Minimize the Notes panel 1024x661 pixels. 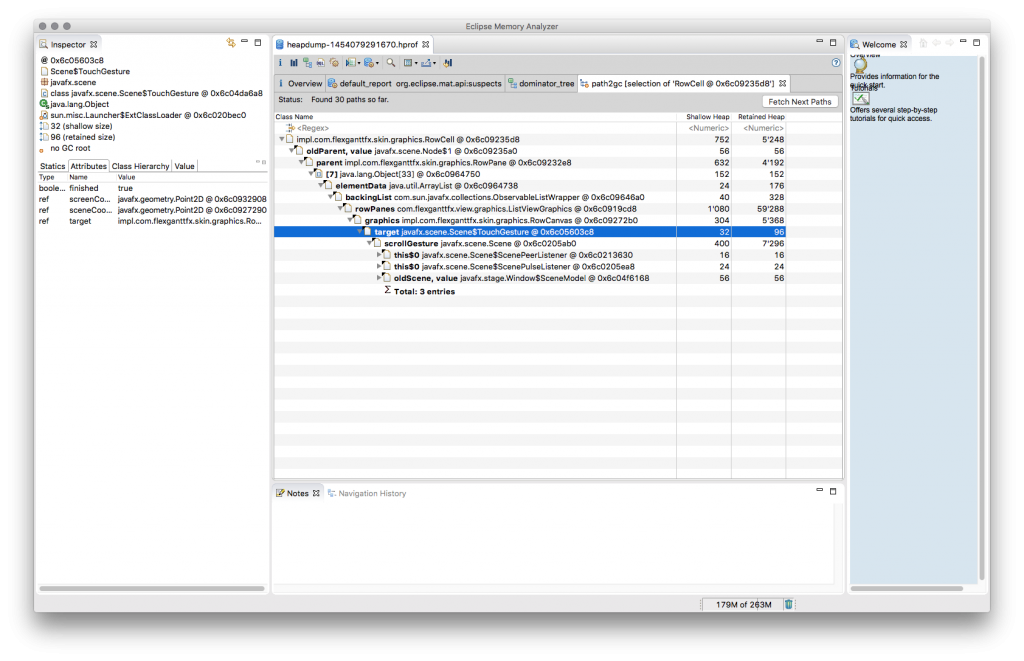pyautogui.click(x=820, y=490)
